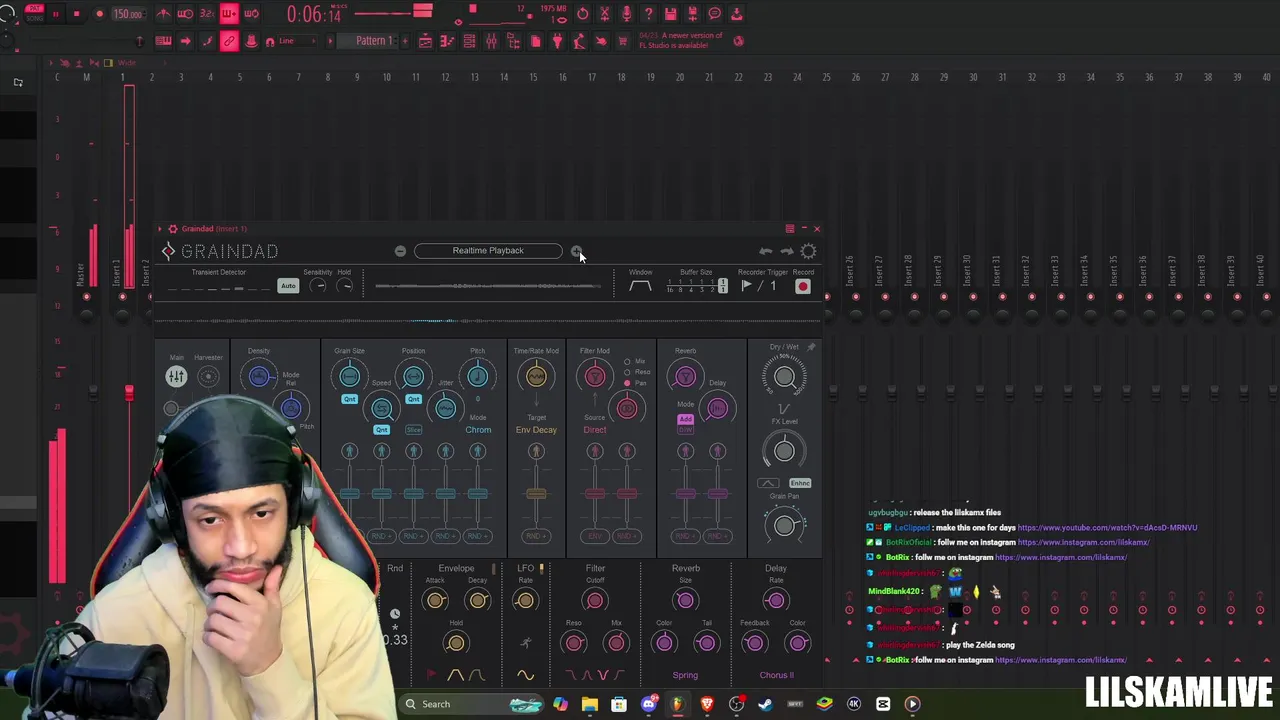
Task: Click Graindad redo arrow
Action: (786, 251)
